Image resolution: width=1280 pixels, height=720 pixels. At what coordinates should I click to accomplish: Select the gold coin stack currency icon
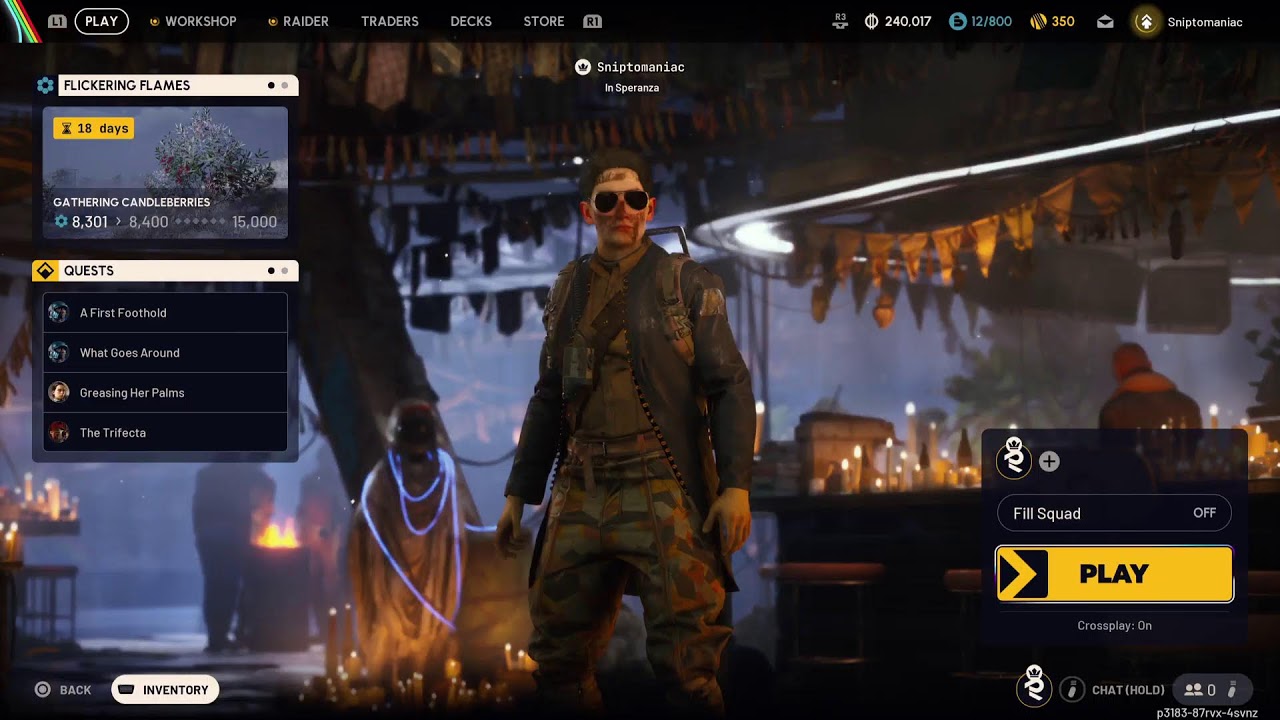1038,21
